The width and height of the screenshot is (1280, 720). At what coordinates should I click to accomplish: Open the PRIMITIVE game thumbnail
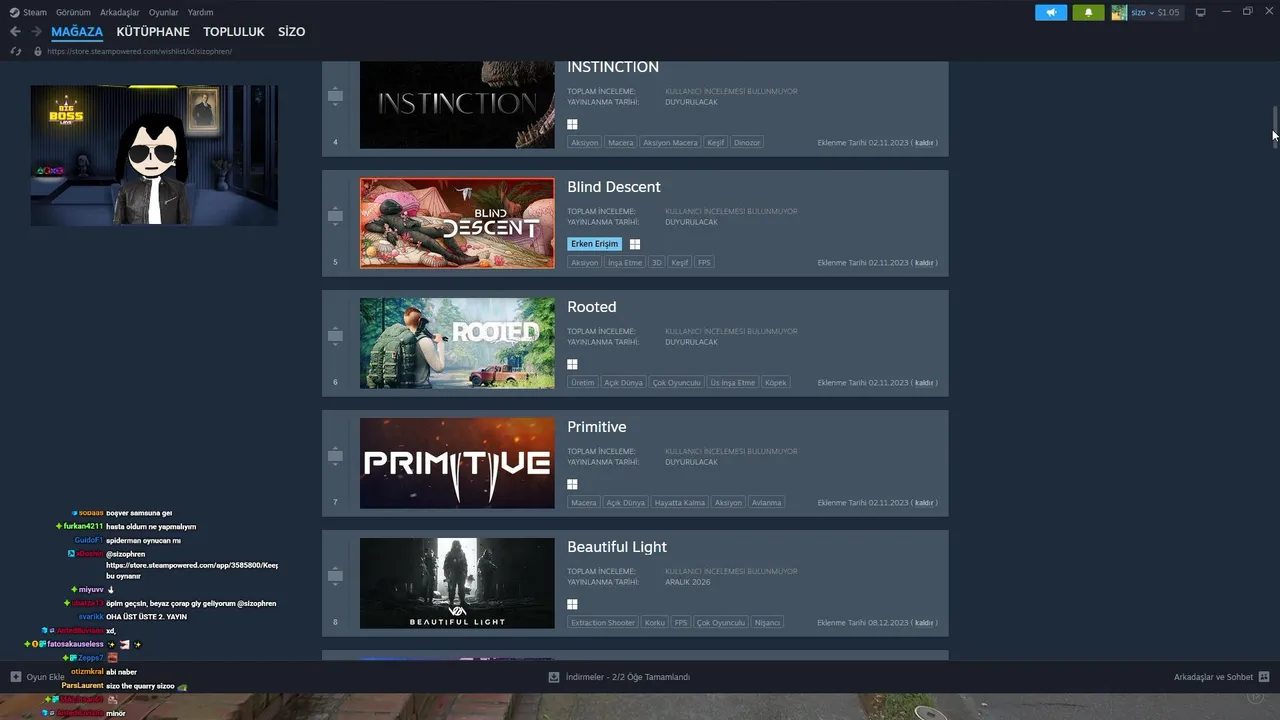[457, 463]
